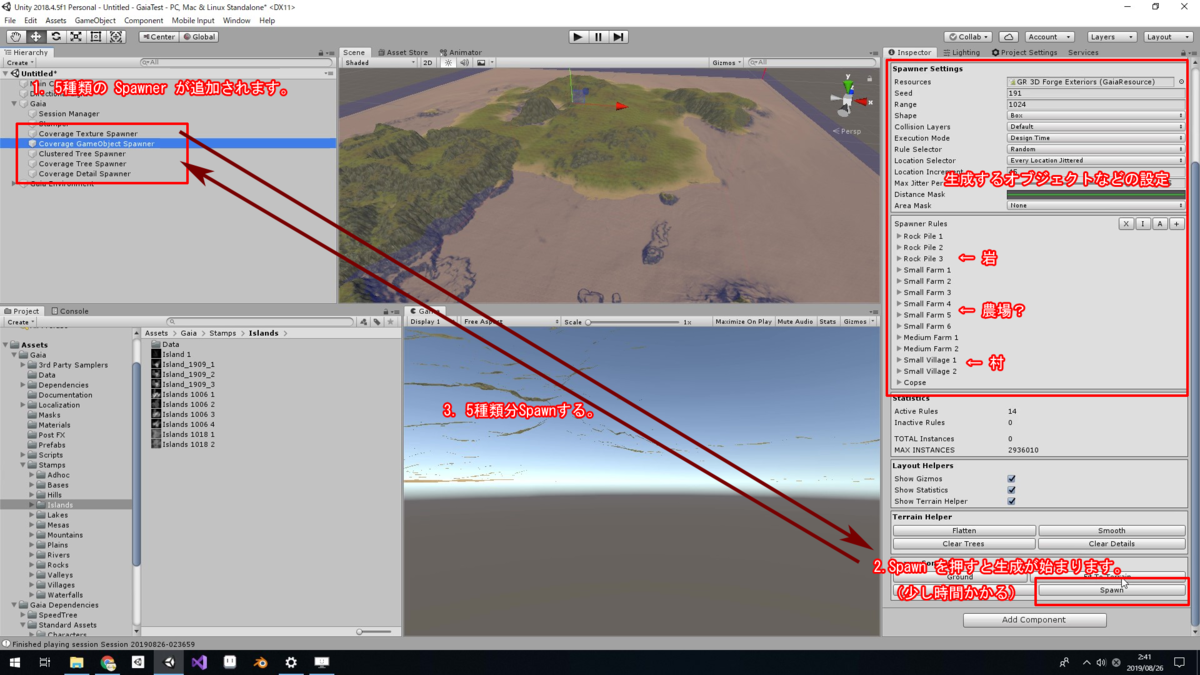Click the Clear Trees button
The width and height of the screenshot is (1200, 675).
pyautogui.click(x=964, y=543)
